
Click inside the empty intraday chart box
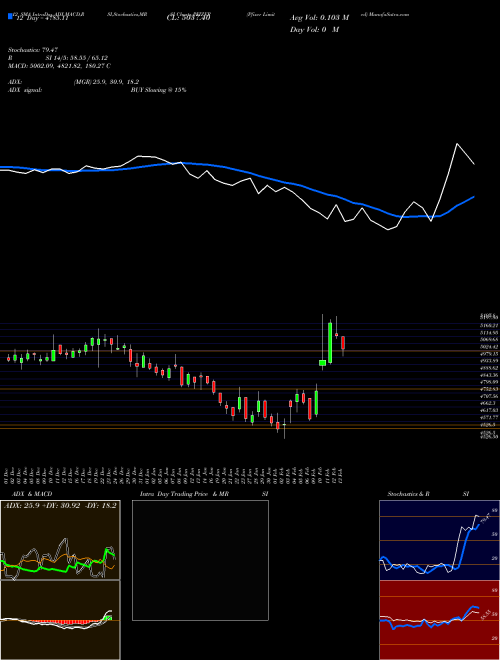(x=200, y=560)
